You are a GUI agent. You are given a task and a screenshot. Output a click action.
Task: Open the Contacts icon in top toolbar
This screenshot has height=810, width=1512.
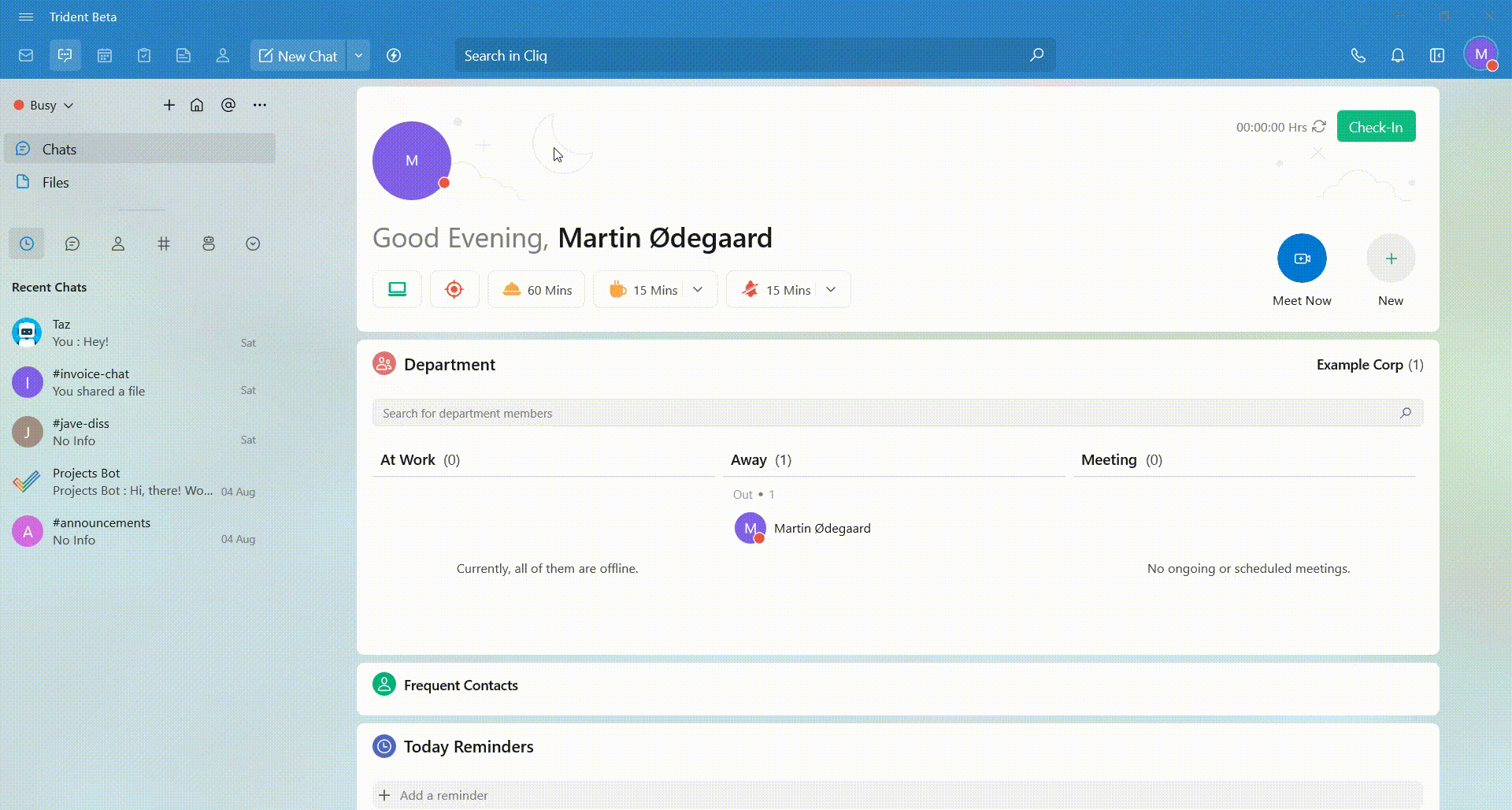tap(223, 56)
